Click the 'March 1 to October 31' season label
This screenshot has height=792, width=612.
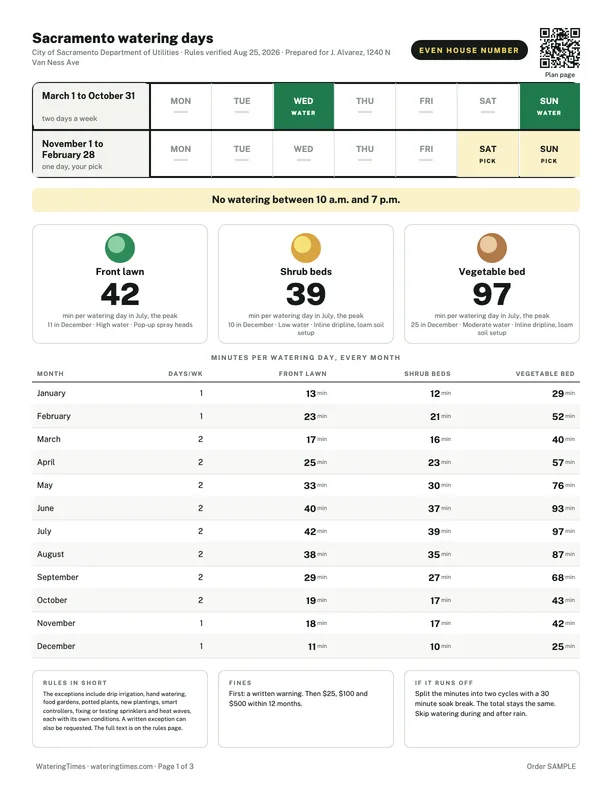click(88, 95)
